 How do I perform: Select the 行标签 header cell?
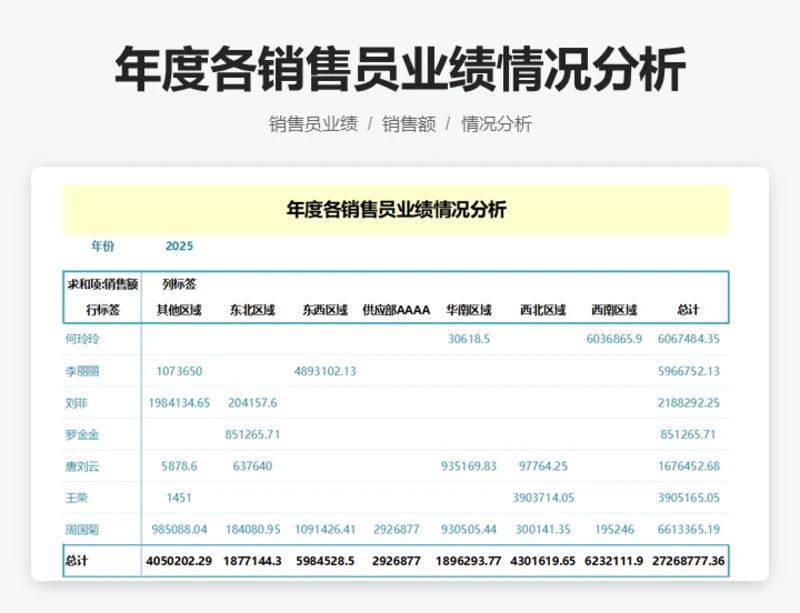103,310
